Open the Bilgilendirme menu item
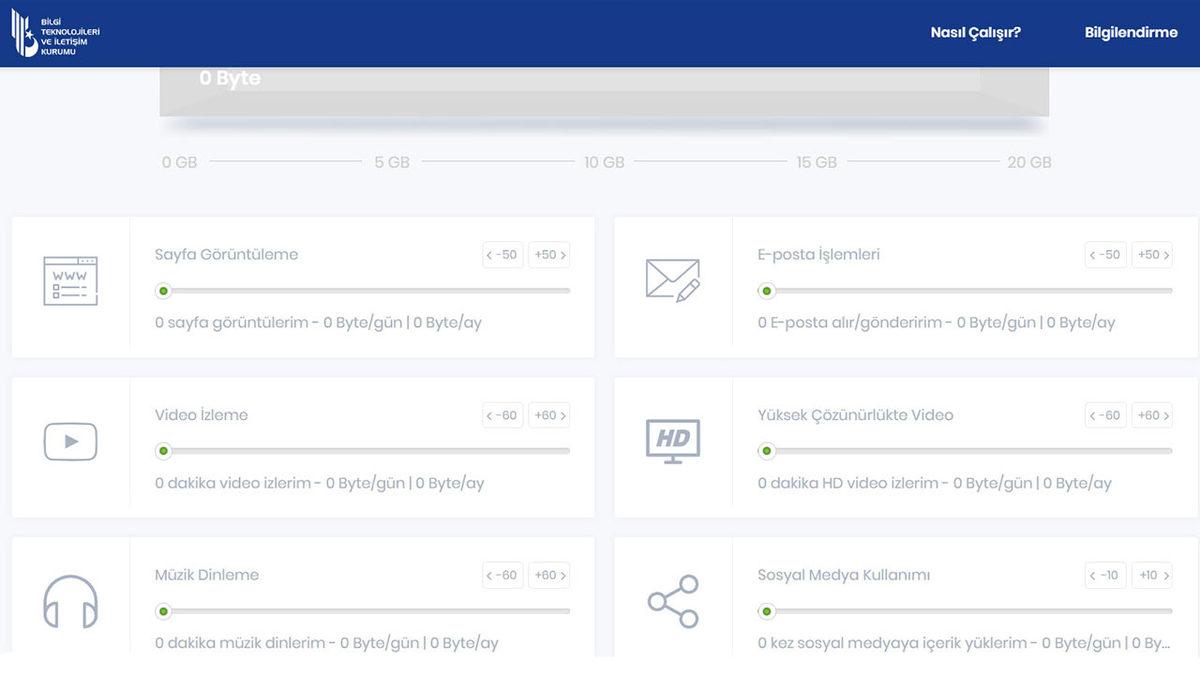This screenshot has height=675, width=1200. (x=1131, y=32)
